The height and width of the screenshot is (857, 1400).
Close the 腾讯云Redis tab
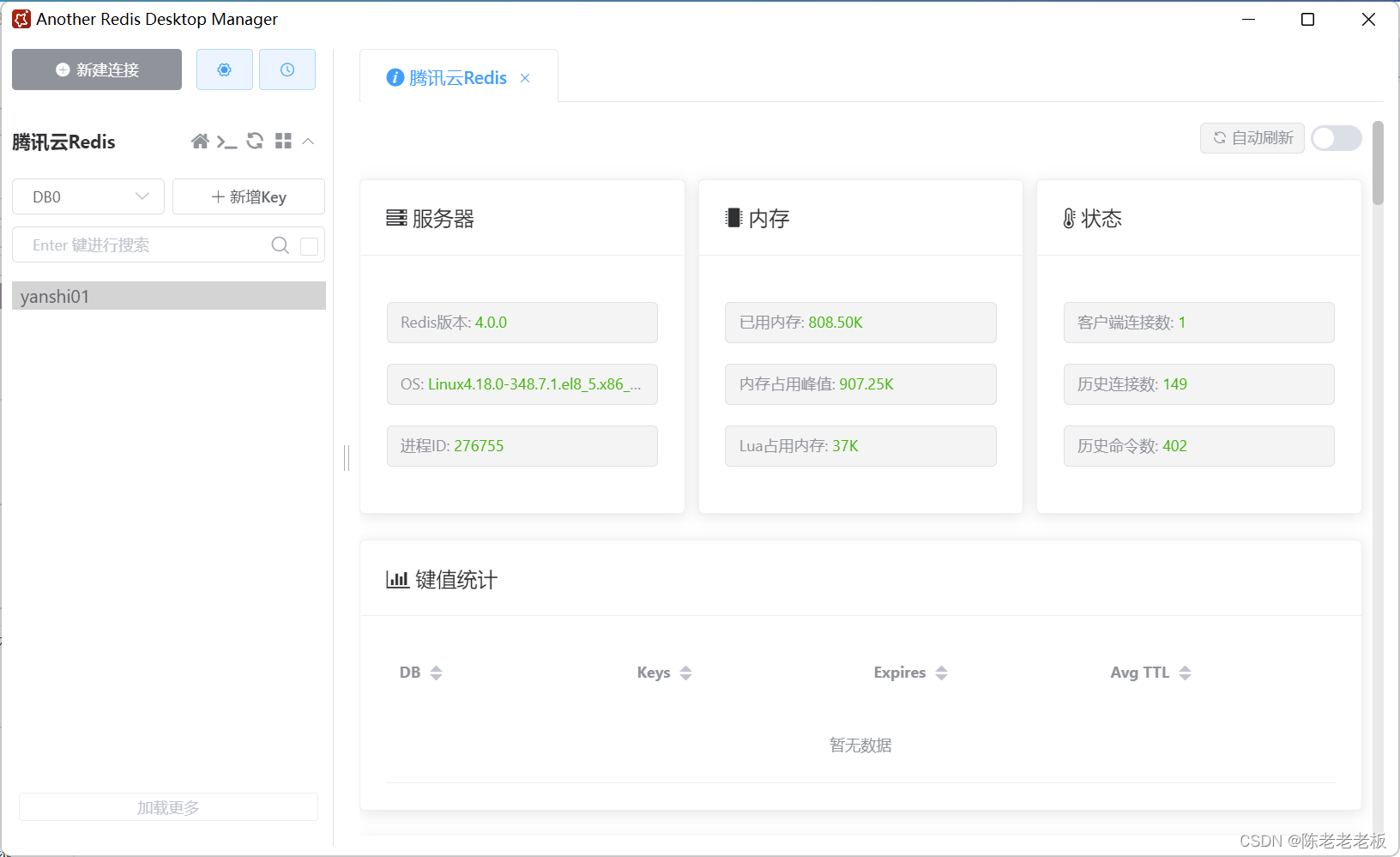click(x=525, y=77)
